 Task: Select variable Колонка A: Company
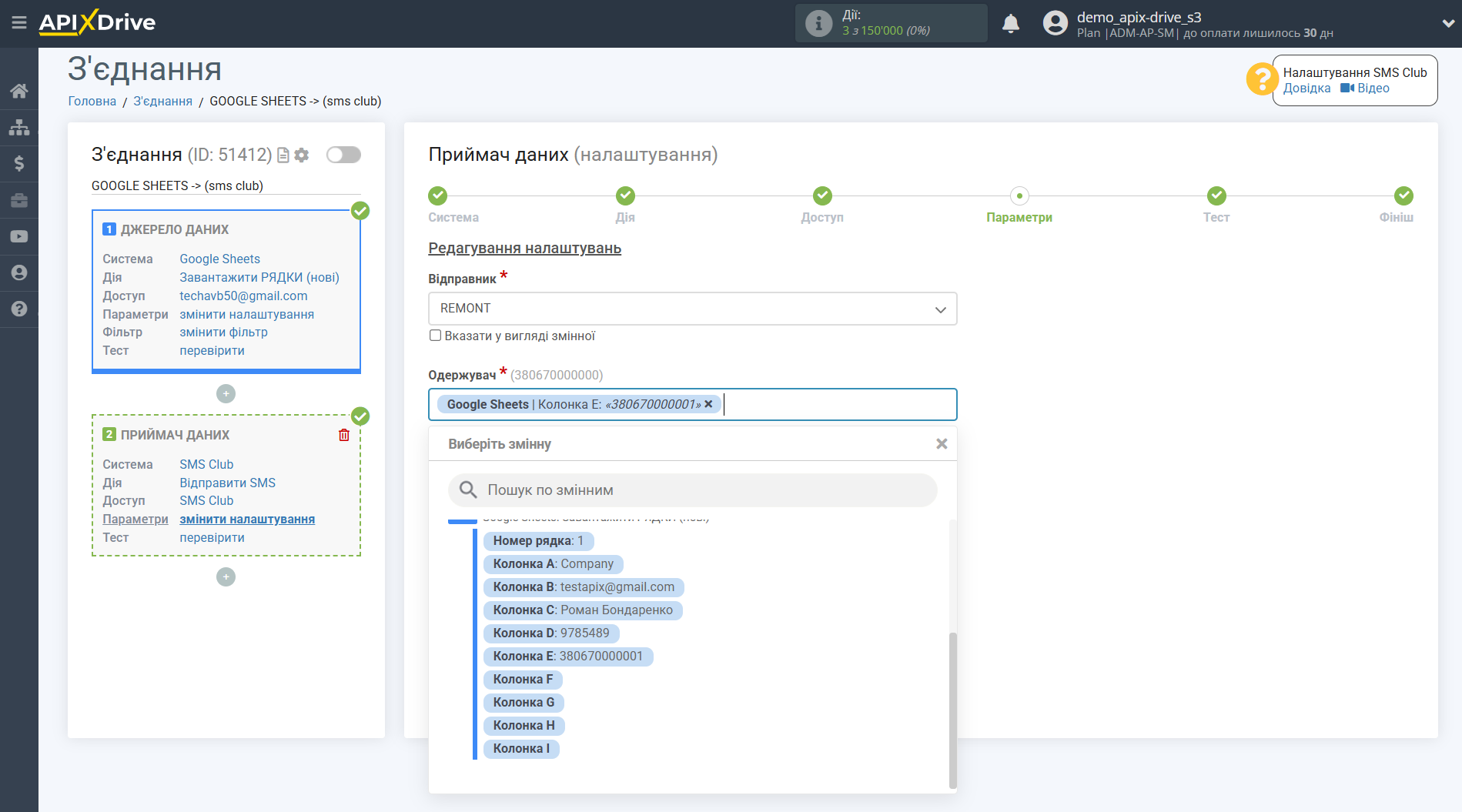(553, 564)
